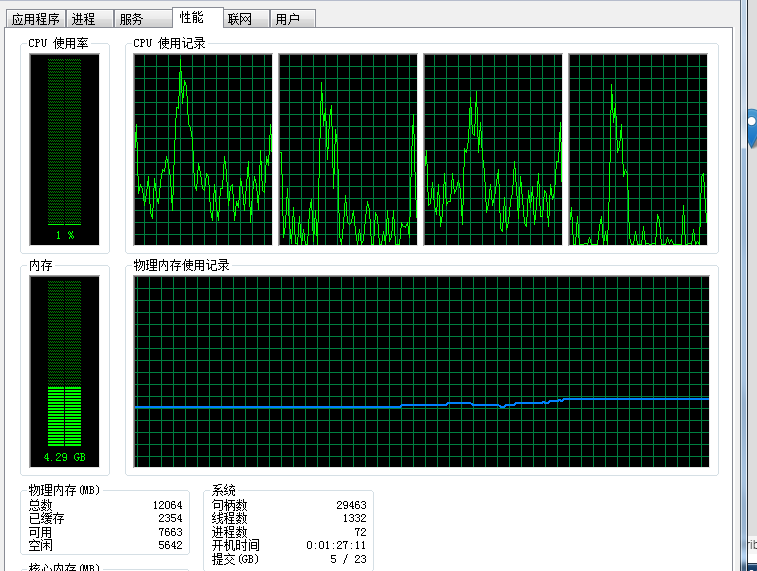757x571 pixels.
Task: Click the CPU 使用记录 heading
Action: pos(169,43)
